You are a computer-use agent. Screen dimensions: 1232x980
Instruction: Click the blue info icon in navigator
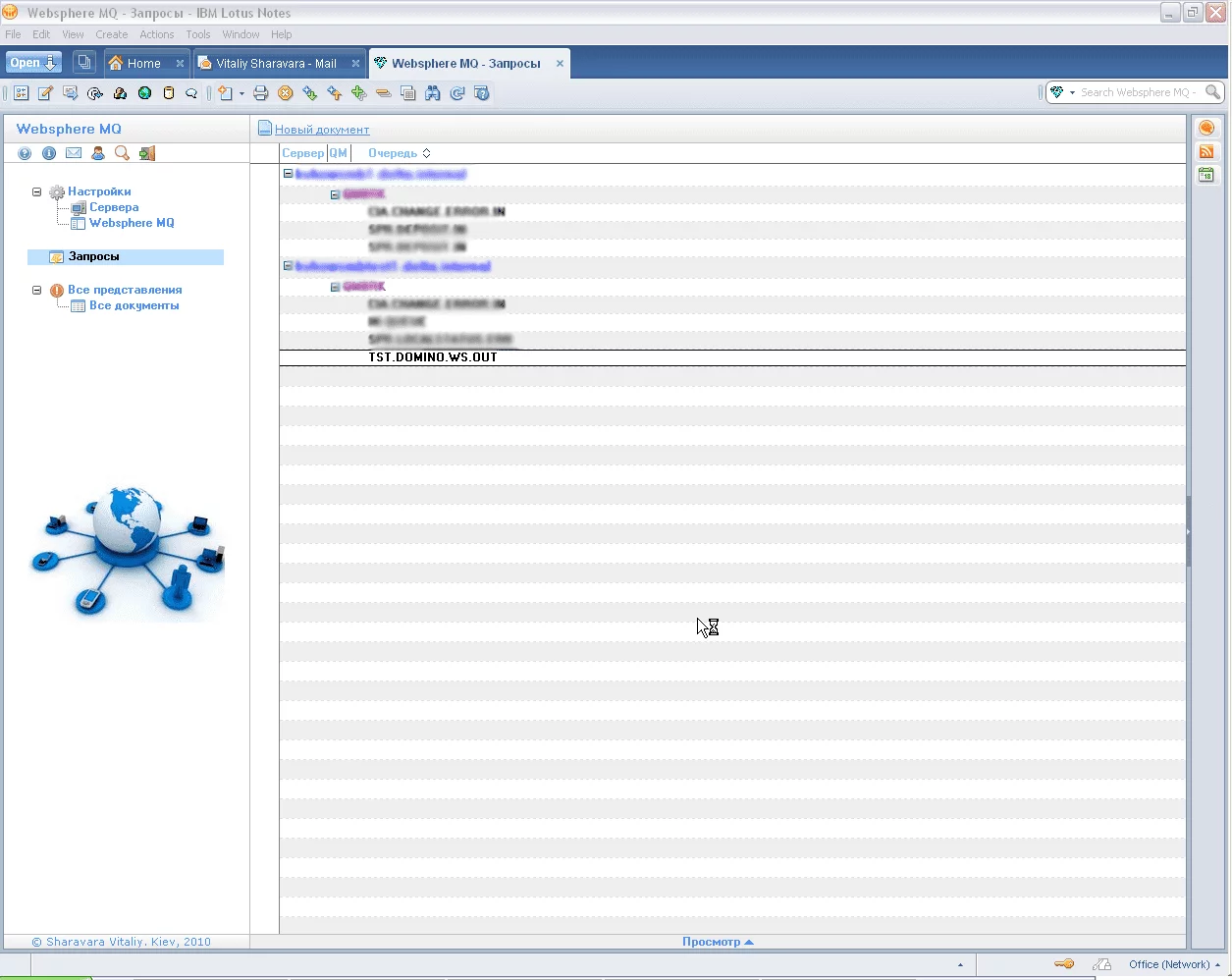click(x=49, y=153)
